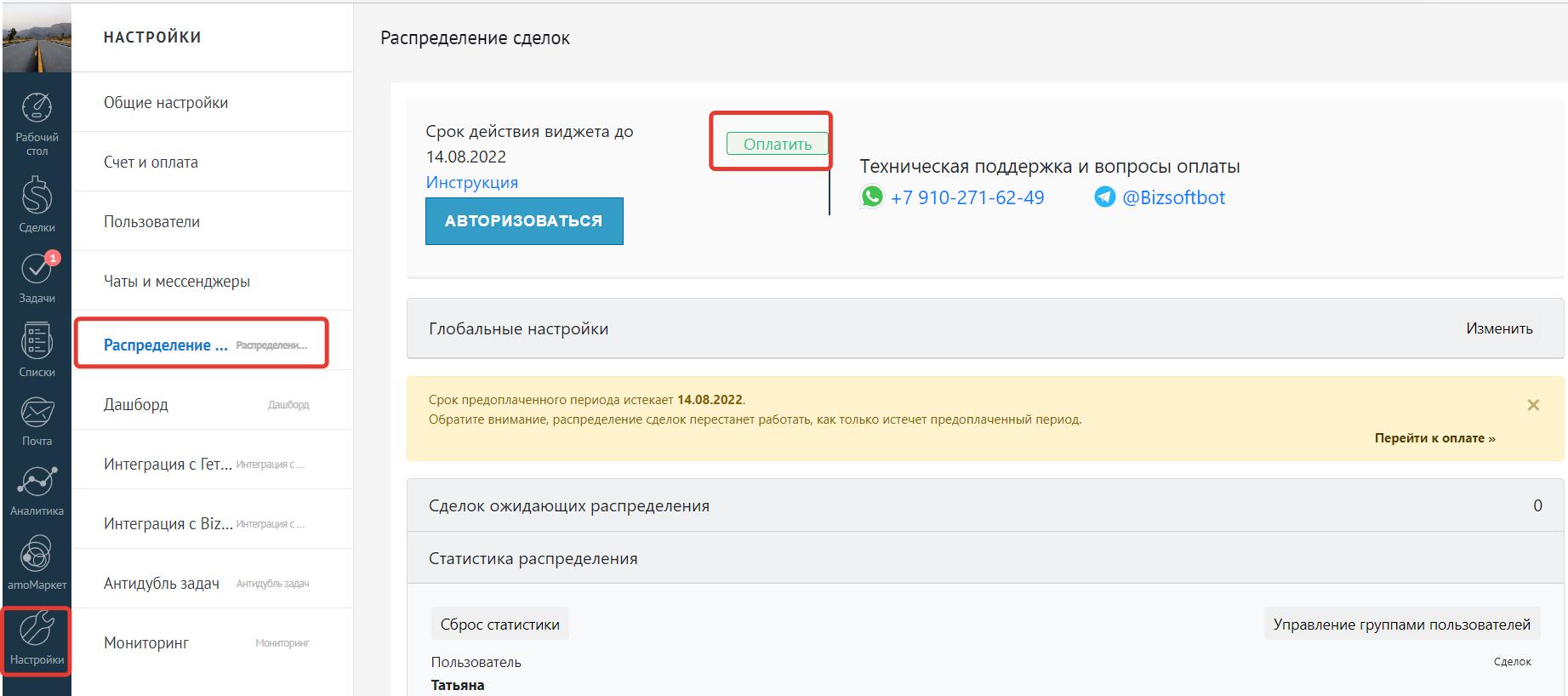The image size is (1568, 696).
Task: Click the Распределение сделок page title
Action: 475,38
